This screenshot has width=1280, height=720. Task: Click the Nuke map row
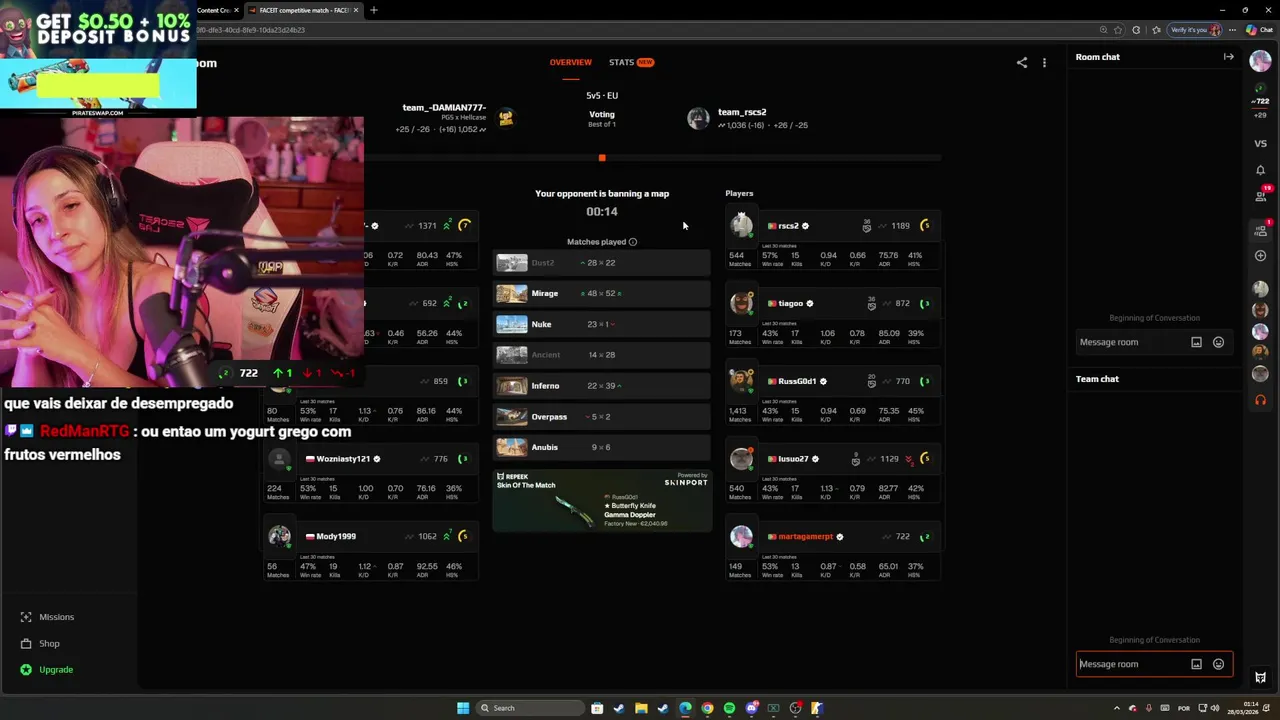click(x=602, y=324)
